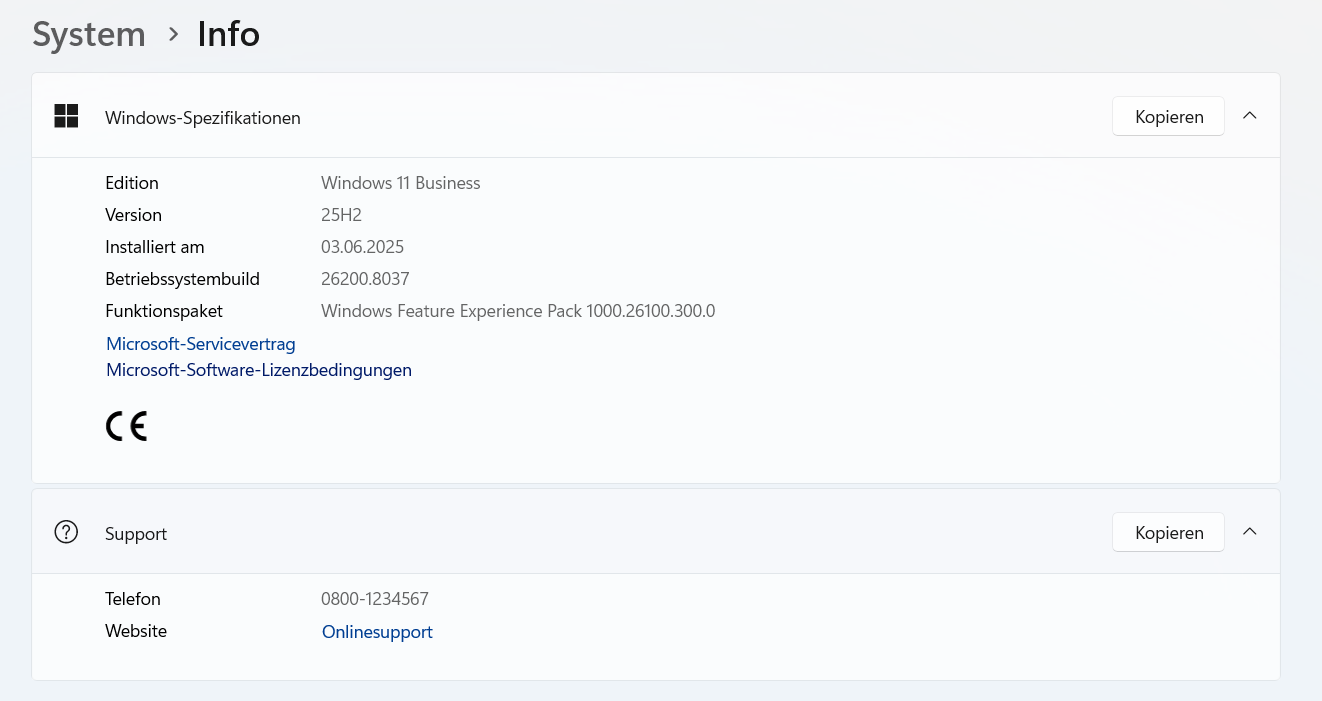Click the breadcrumb separator chevron
The image size is (1322, 701).
173,35
